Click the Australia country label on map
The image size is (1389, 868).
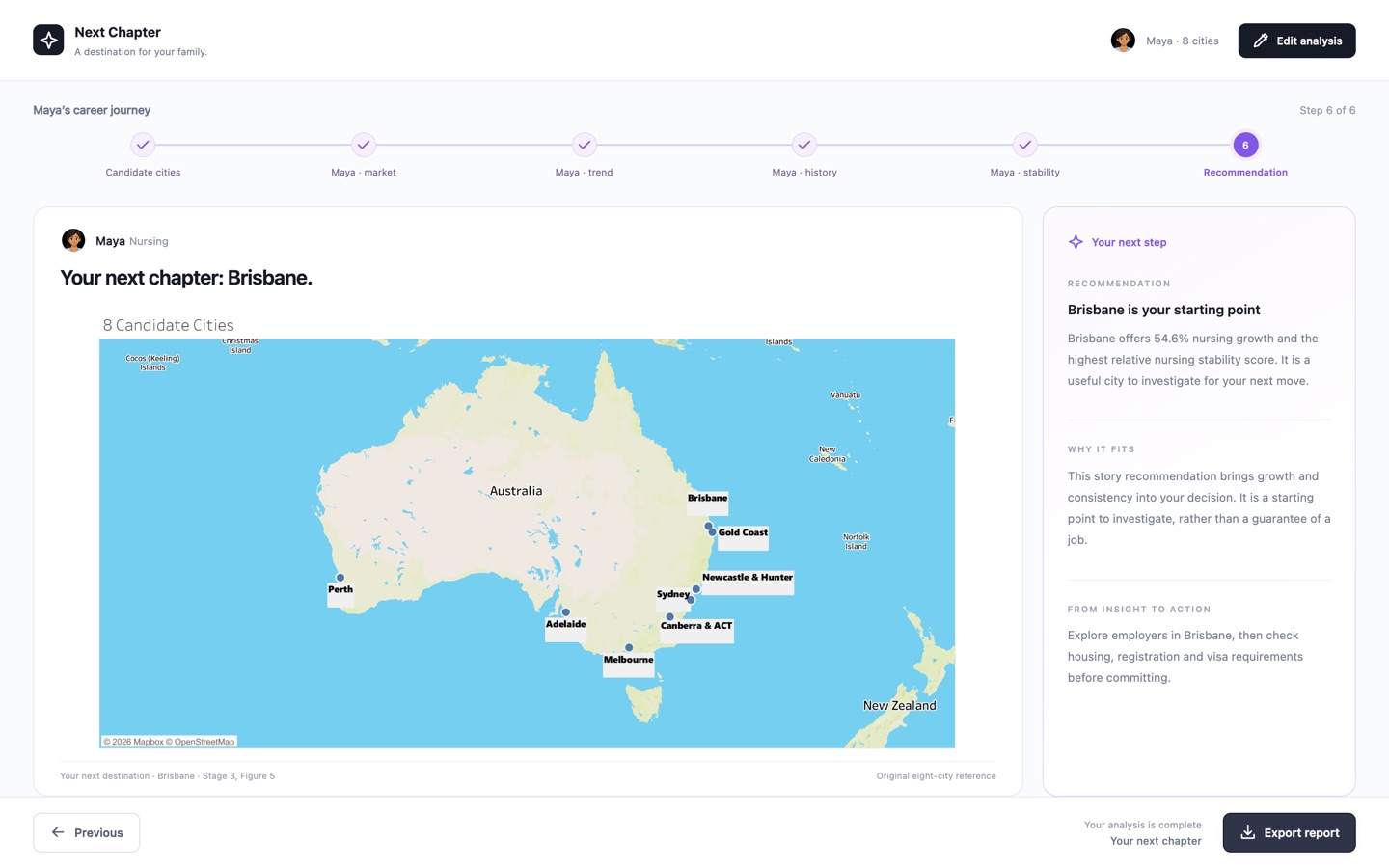pos(516,491)
